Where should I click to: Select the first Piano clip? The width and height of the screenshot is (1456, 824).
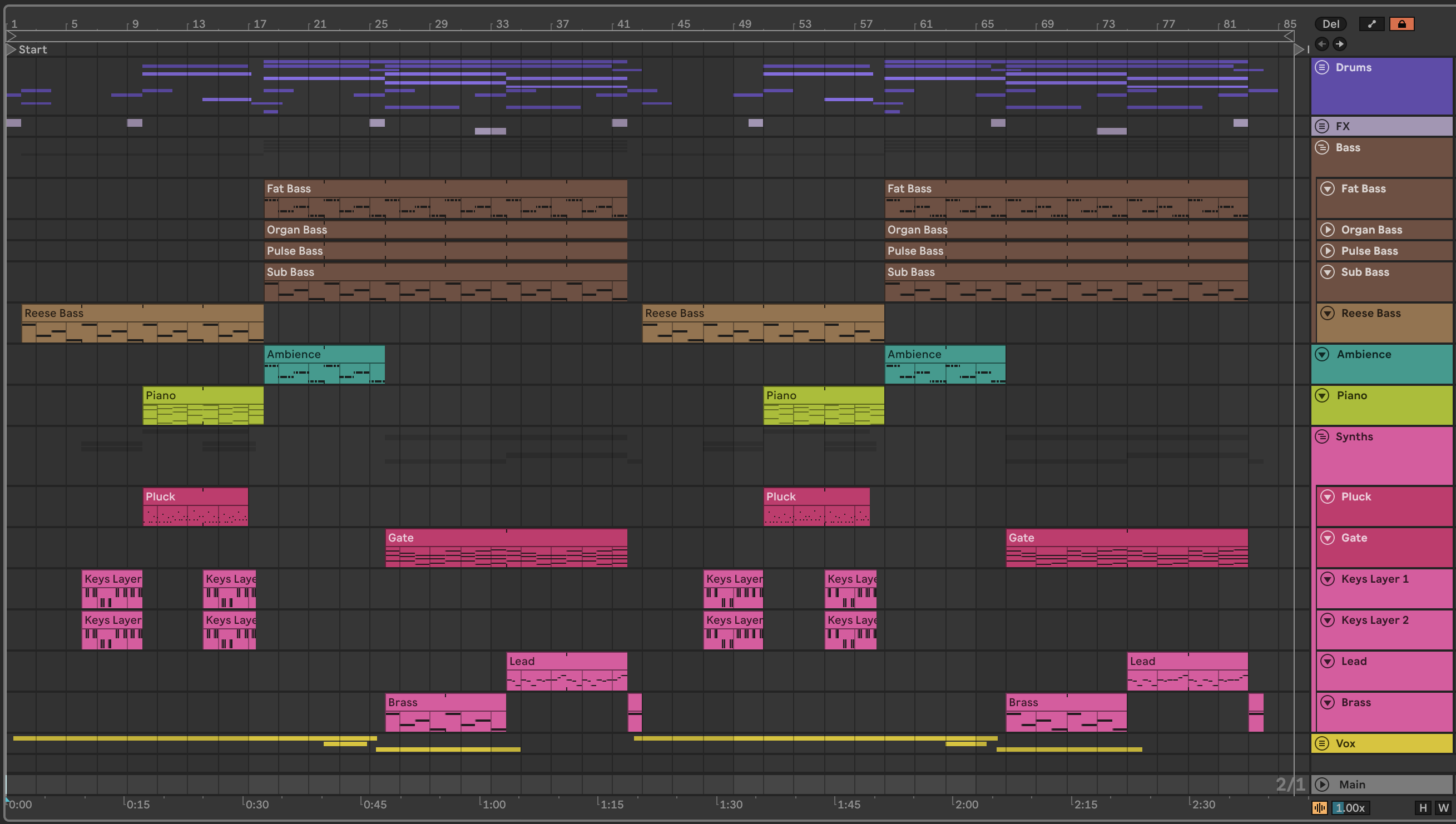pos(203,406)
